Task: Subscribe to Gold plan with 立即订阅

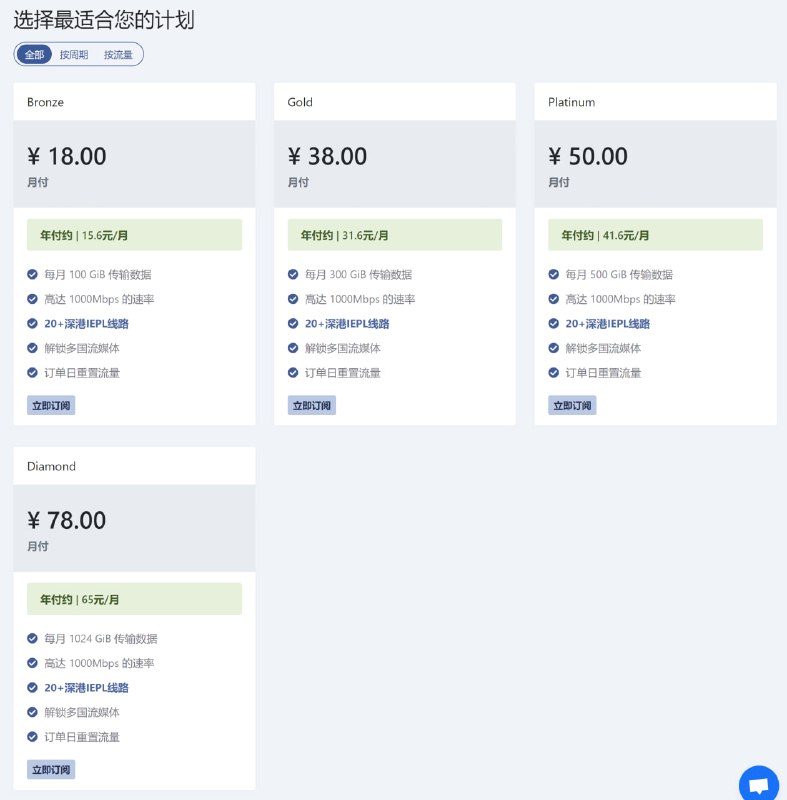Action: pyautogui.click(x=312, y=405)
